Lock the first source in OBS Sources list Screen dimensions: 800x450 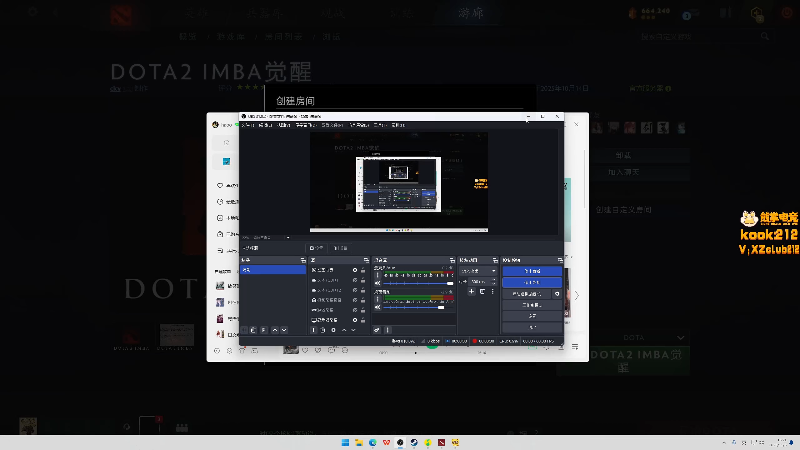[363, 270]
